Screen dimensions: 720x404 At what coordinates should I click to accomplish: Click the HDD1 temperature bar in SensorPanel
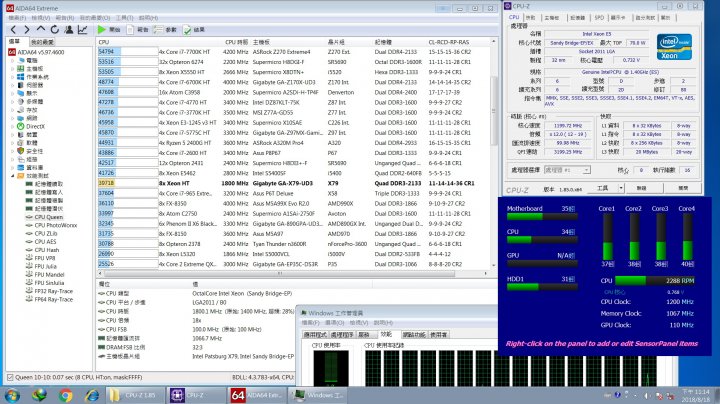[x=542, y=287]
